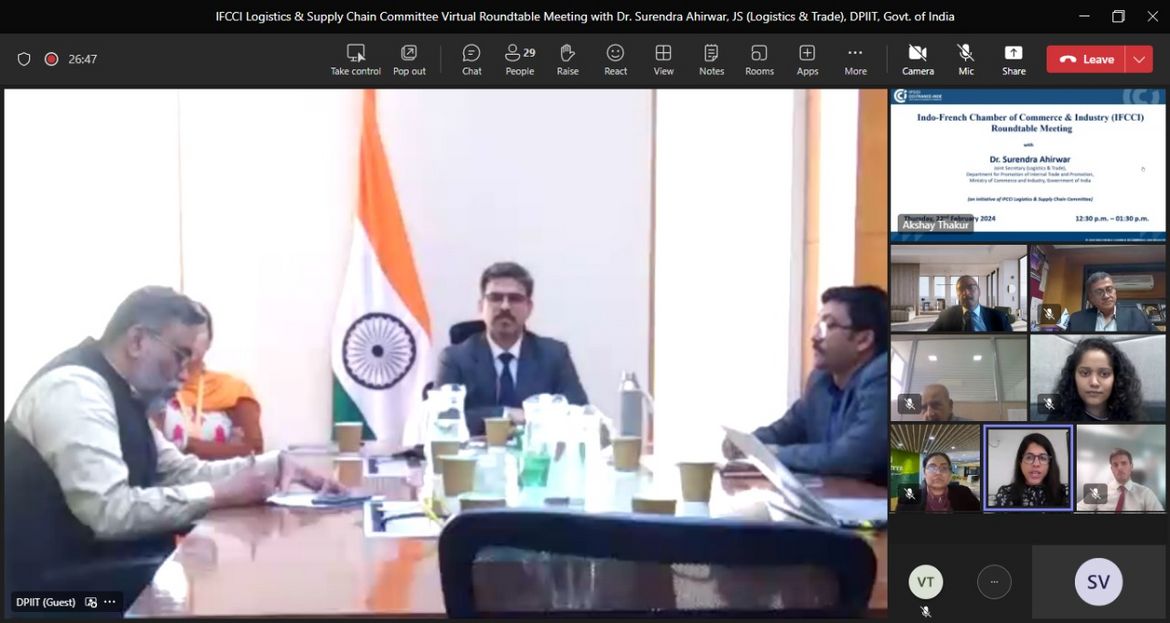Click the recording indicator icon

click(51, 59)
